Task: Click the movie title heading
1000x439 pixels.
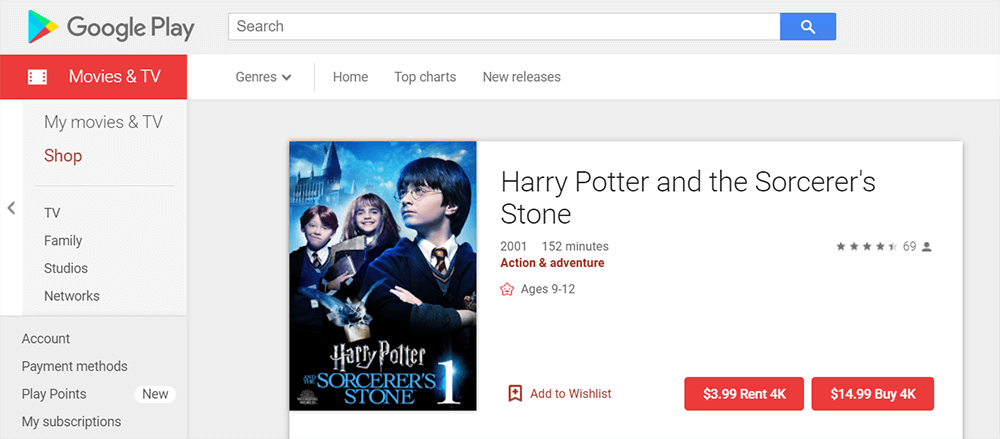Action: pos(688,198)
